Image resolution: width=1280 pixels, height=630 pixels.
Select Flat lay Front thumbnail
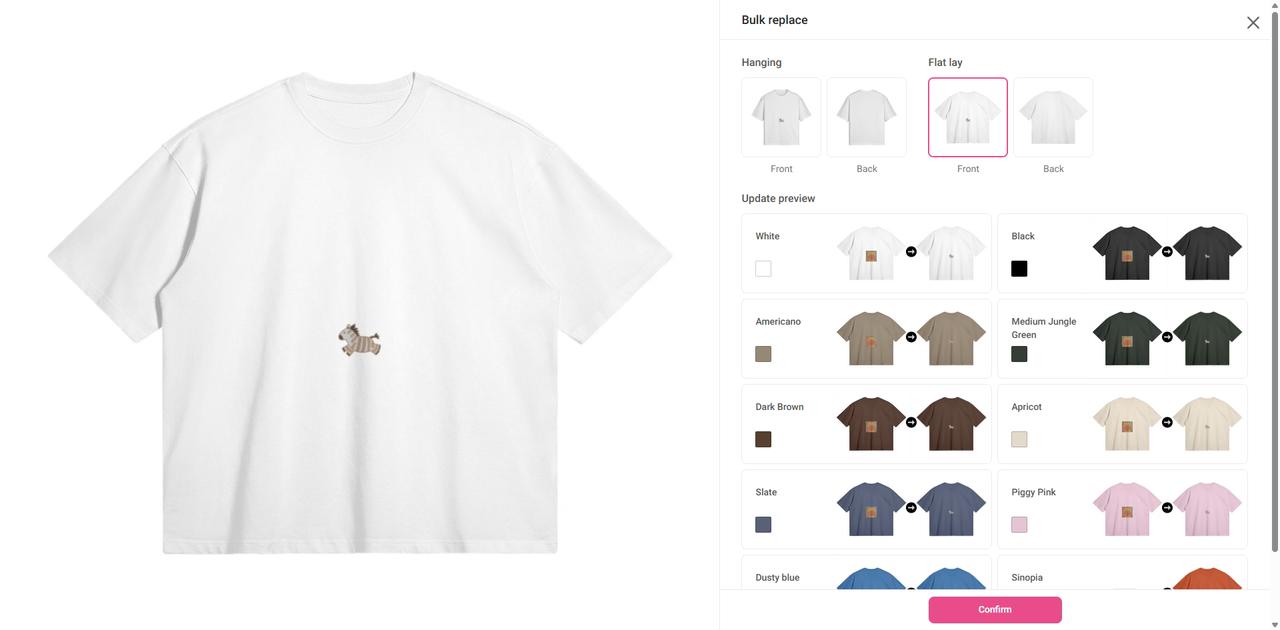coord(968,117)
